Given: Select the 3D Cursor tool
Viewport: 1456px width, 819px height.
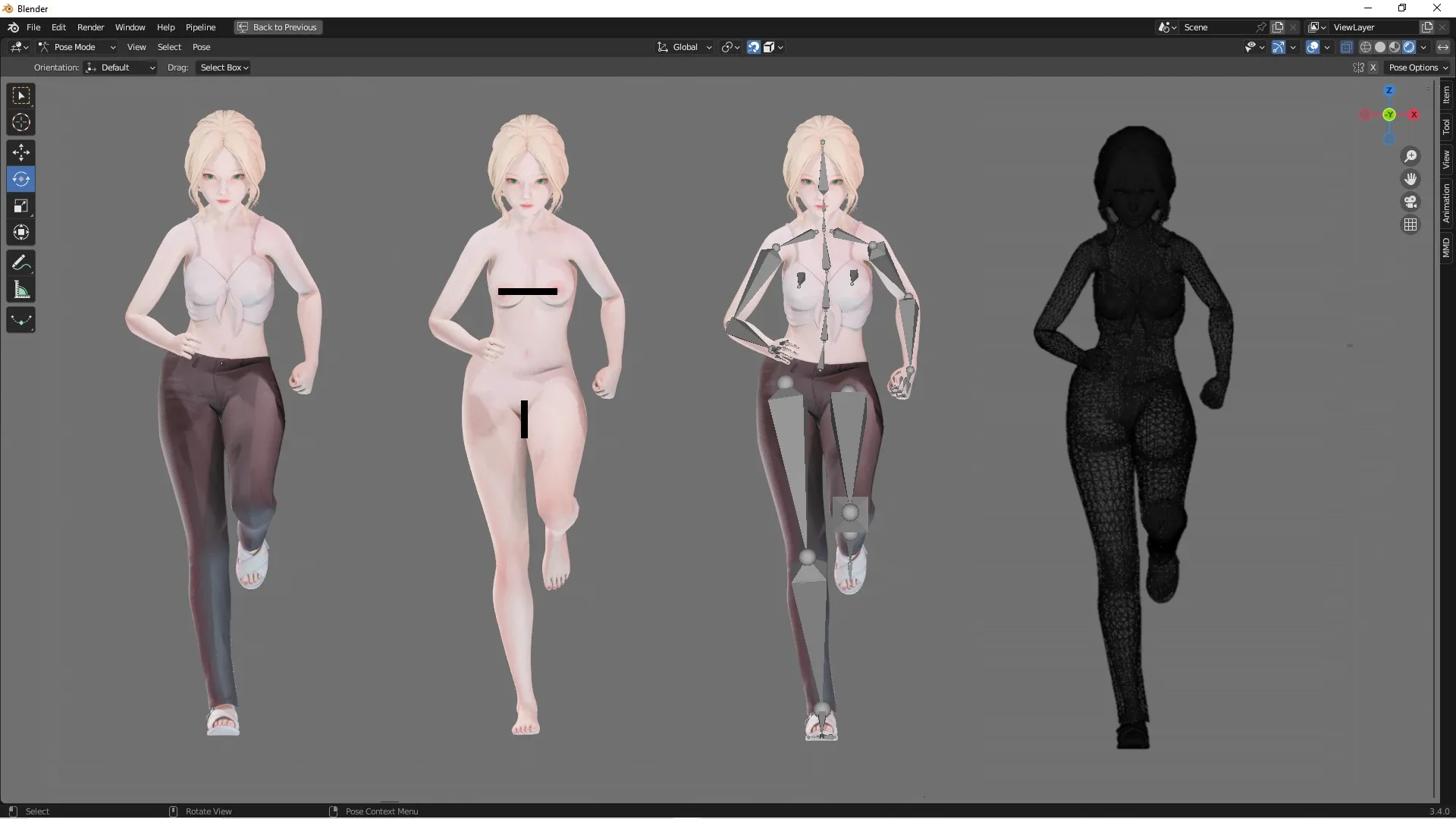Looking at the screenshot, I should [20, 121].
